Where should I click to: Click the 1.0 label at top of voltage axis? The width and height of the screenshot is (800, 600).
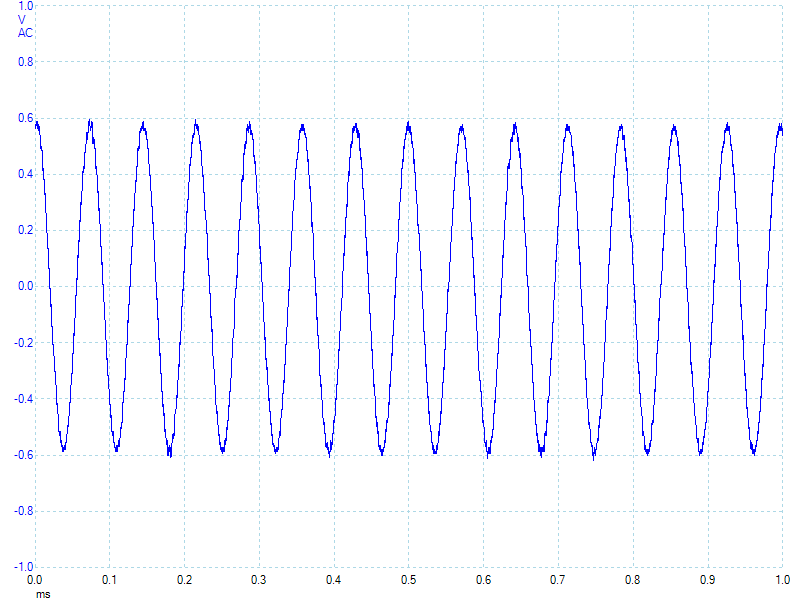tap(25, 6)
